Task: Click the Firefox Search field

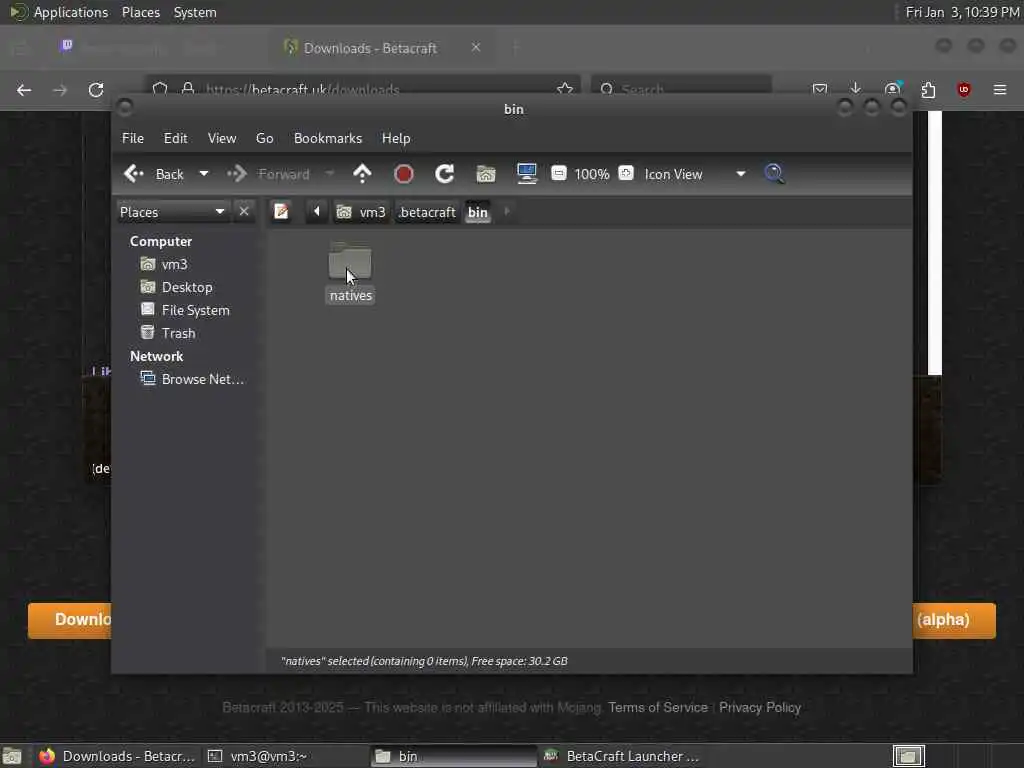Action: [x=681, y=89]
